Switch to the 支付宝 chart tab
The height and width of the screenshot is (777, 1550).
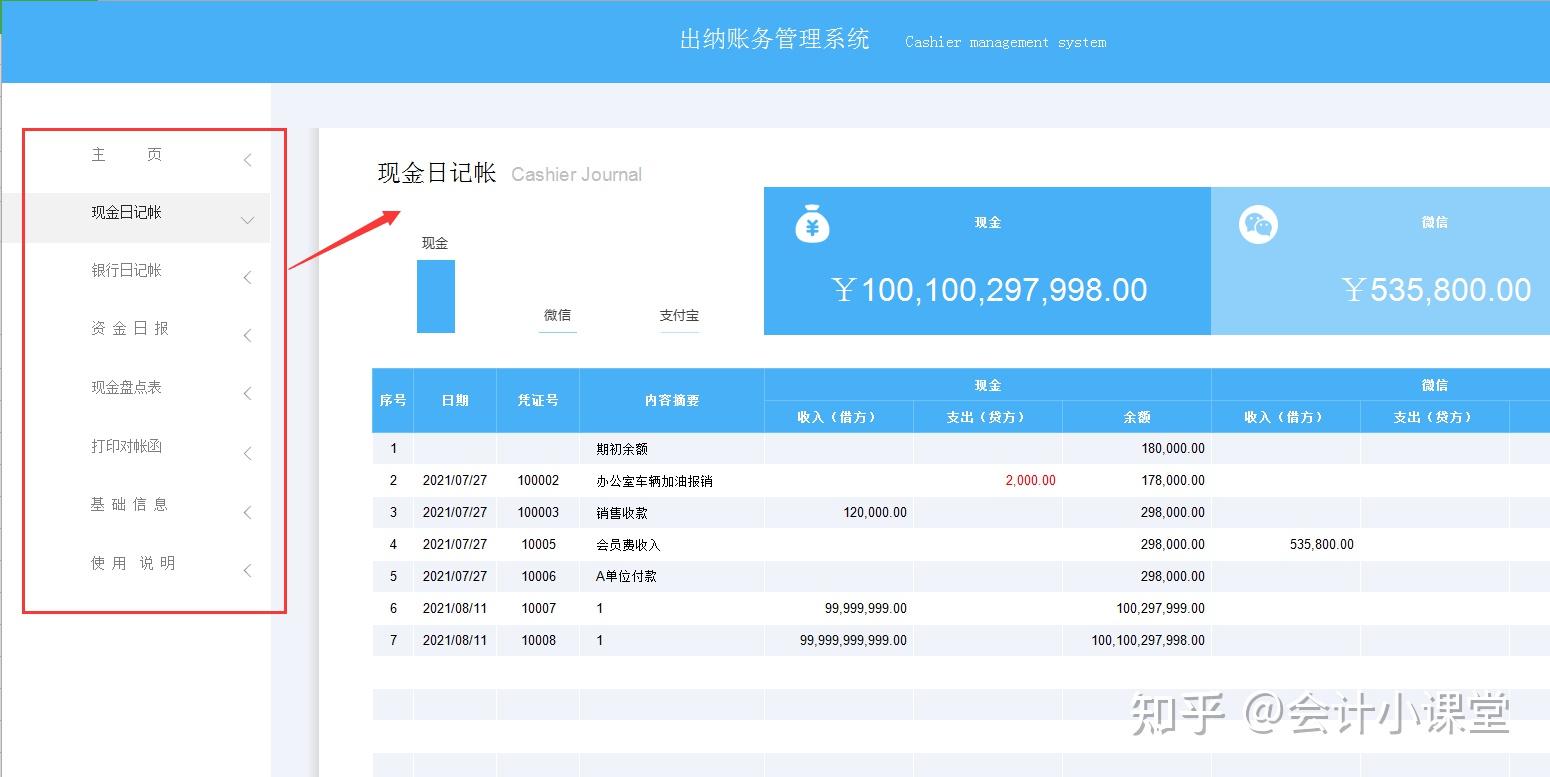[679, 315]
